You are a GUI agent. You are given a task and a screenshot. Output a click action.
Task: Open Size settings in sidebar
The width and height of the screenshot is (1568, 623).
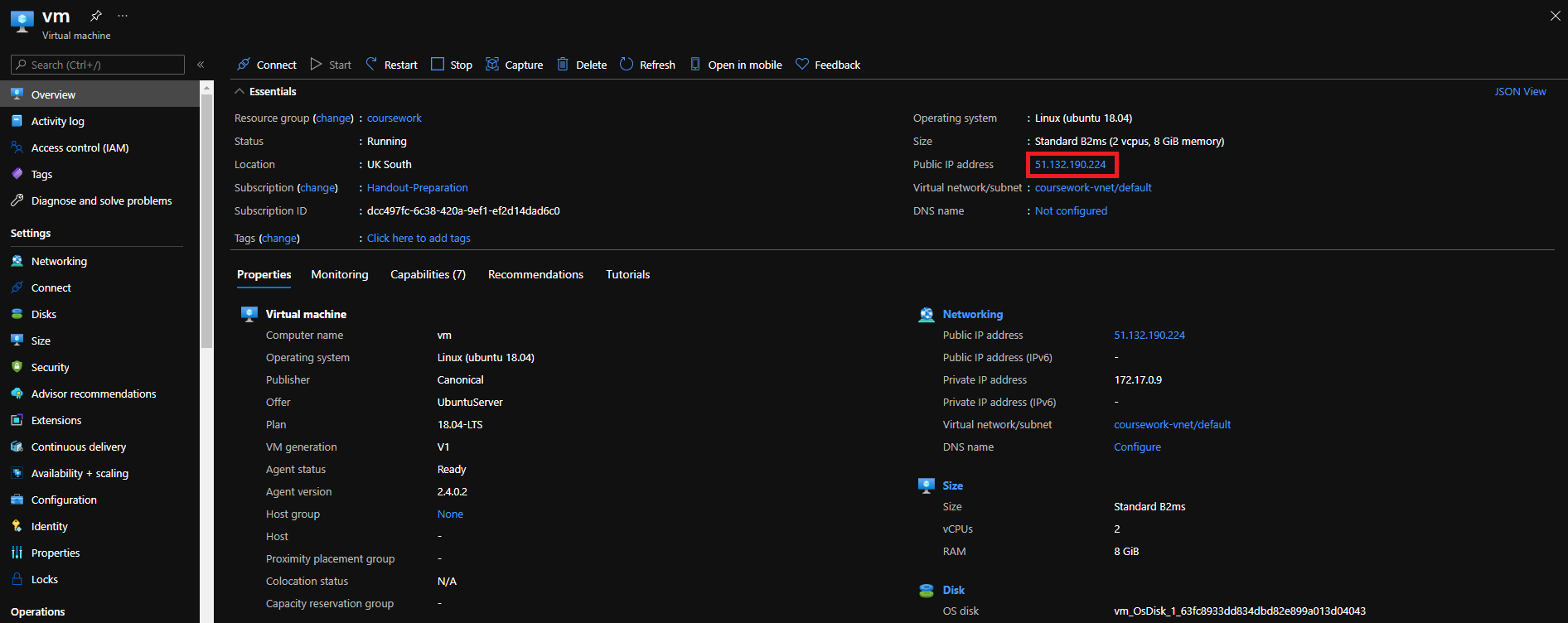tap(99, 340)
